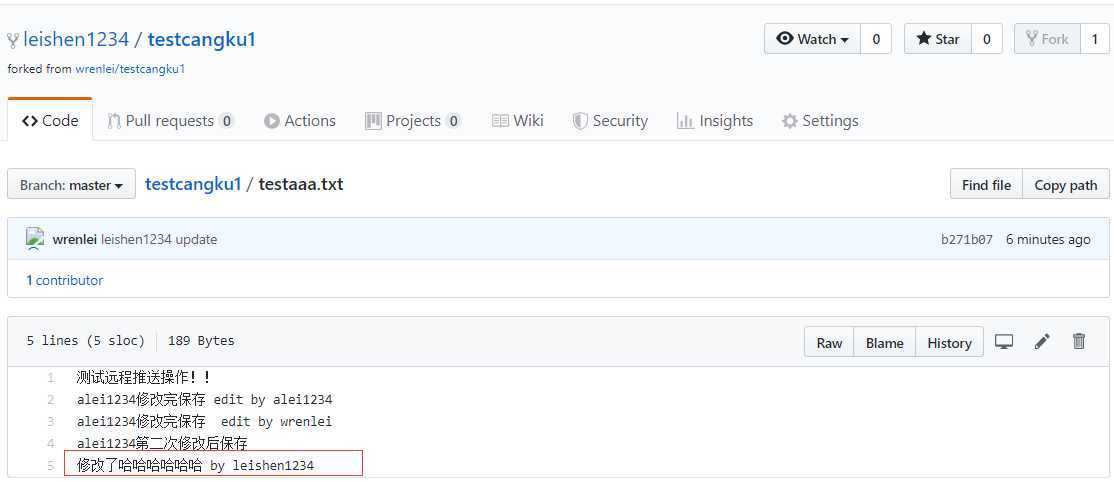Click the '6 minutes ago' timestamp

click(x=1048, y=240)
